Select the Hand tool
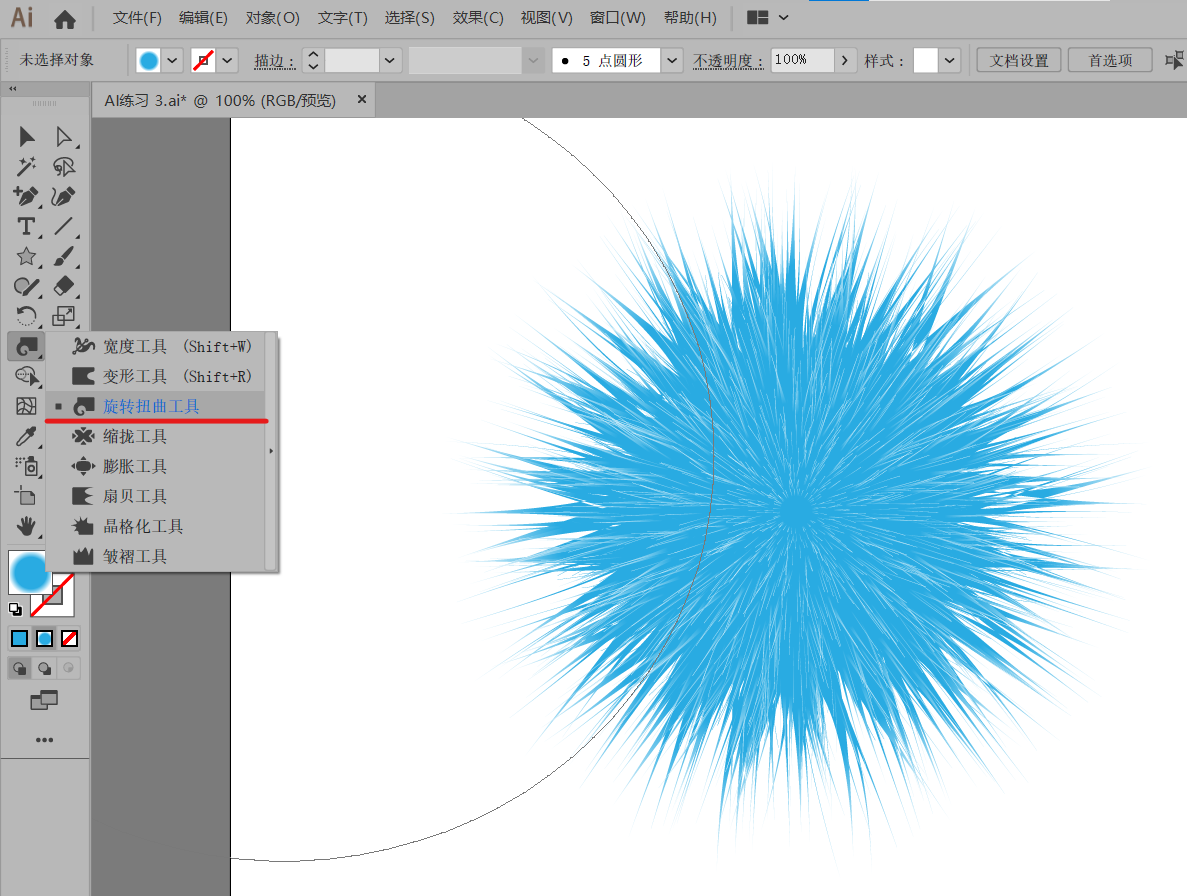 coord(26,526)
